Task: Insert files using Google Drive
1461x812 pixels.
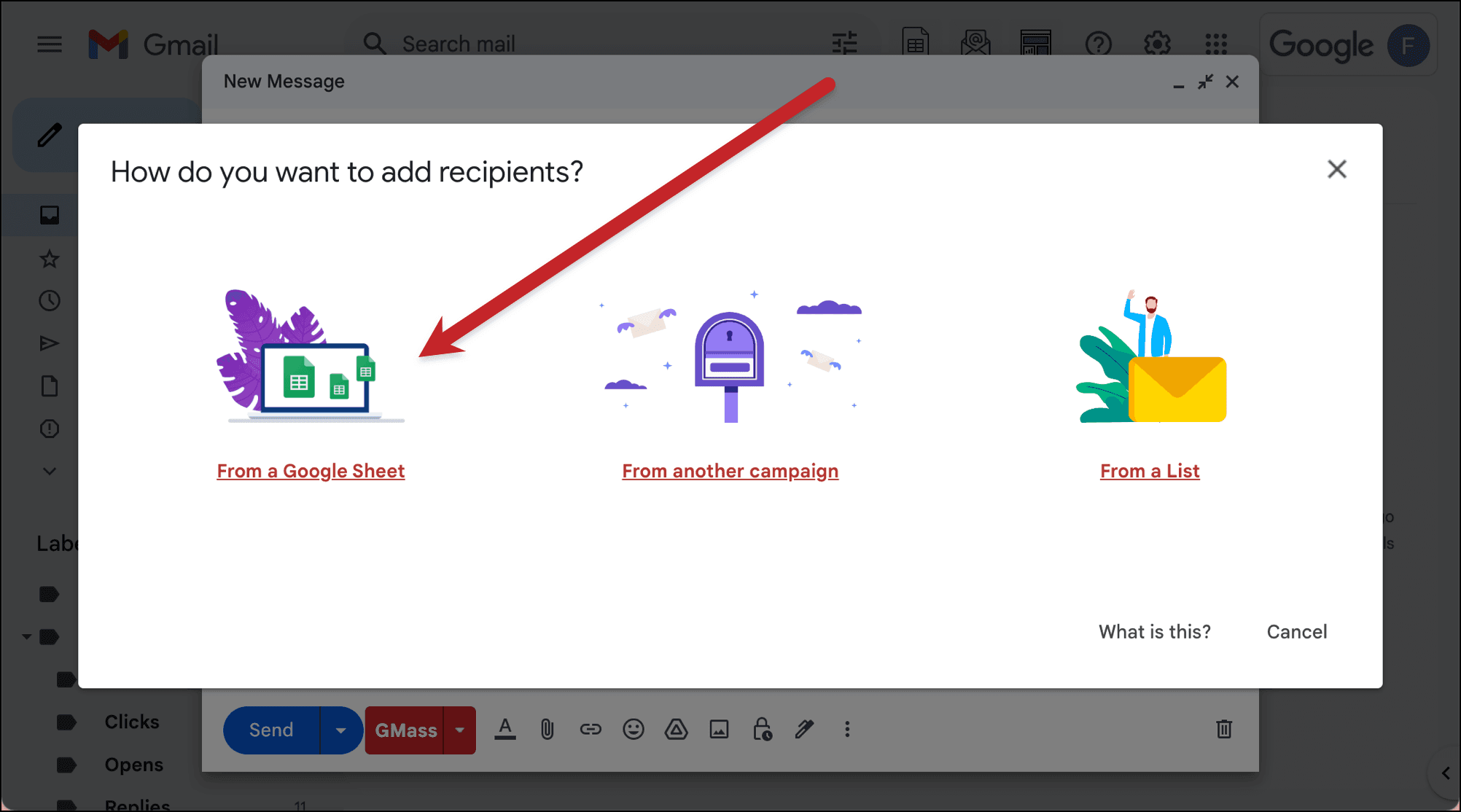Action: coord(677,729)
